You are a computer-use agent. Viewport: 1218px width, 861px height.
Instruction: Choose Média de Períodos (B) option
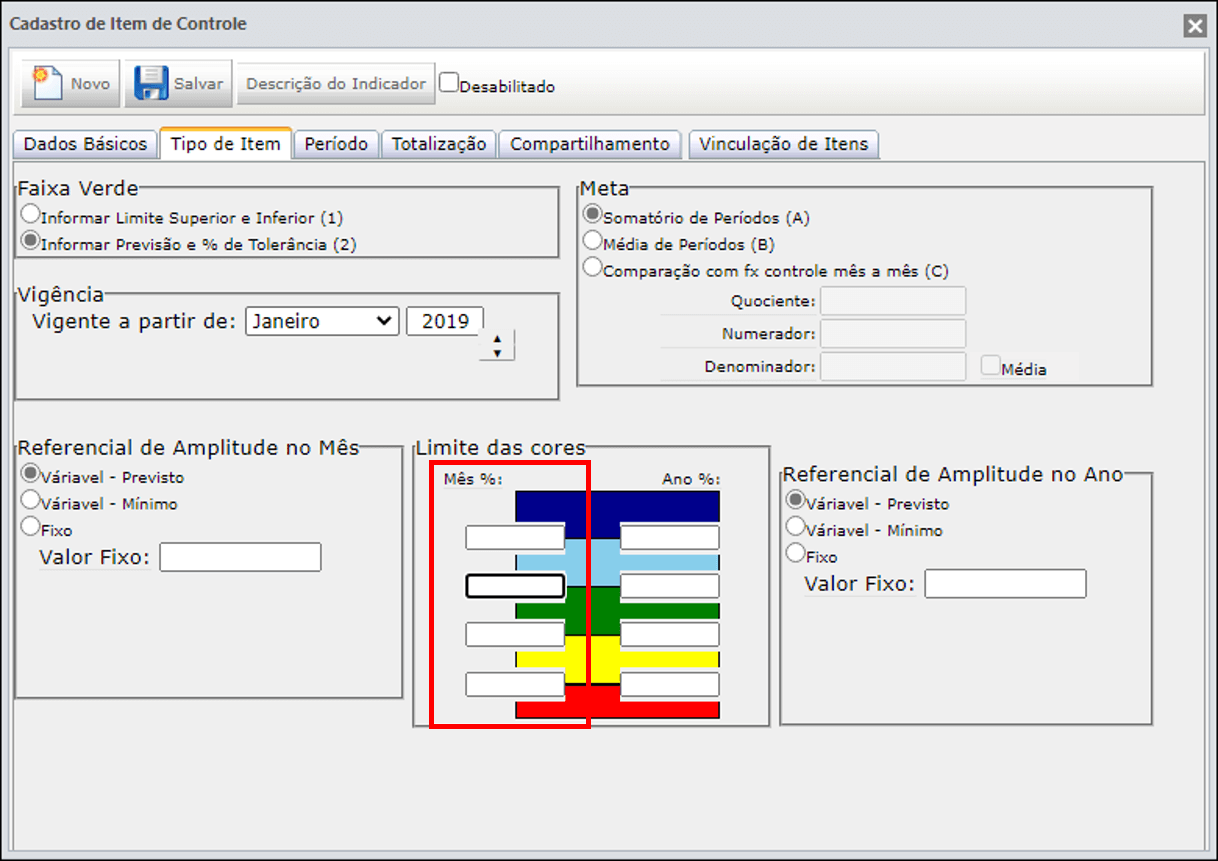[593, 241]
